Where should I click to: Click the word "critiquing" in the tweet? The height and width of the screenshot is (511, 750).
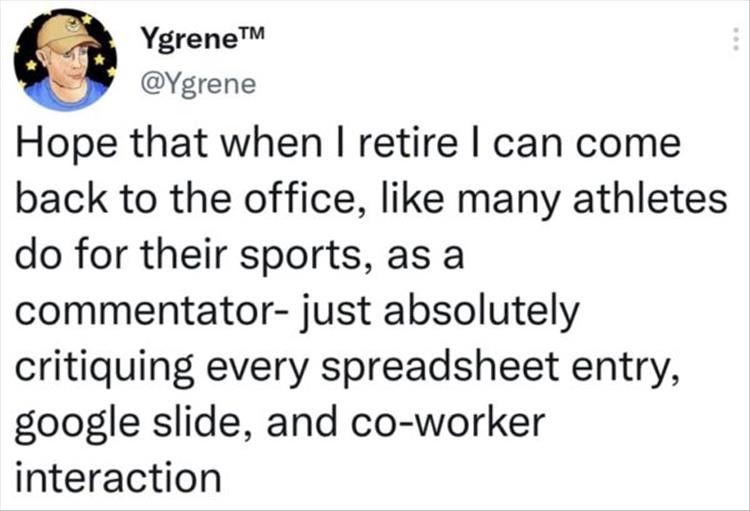coord(105,368)
